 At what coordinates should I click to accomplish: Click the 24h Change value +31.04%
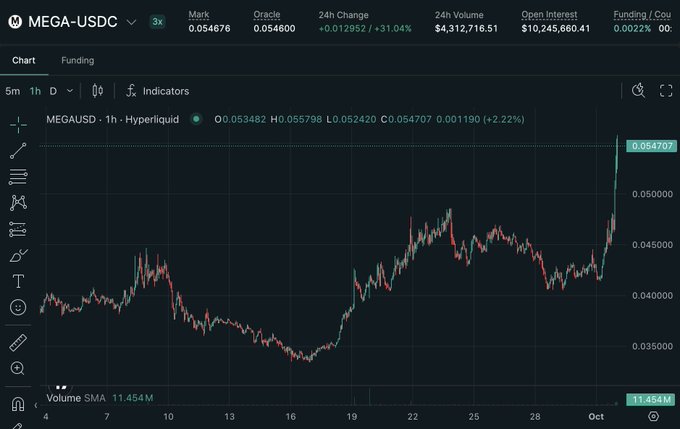(393, 29)
